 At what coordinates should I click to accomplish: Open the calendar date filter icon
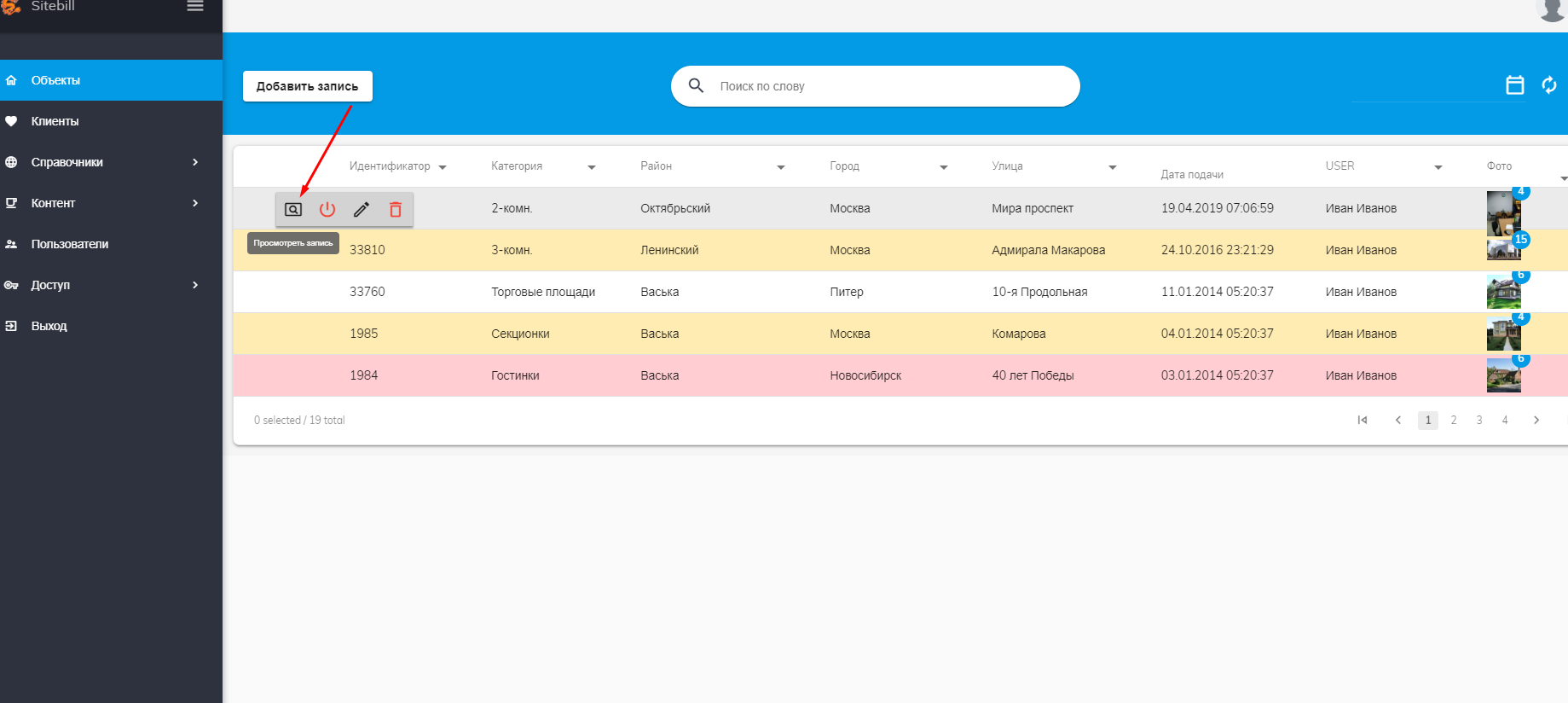click(x=1515, y=85)
